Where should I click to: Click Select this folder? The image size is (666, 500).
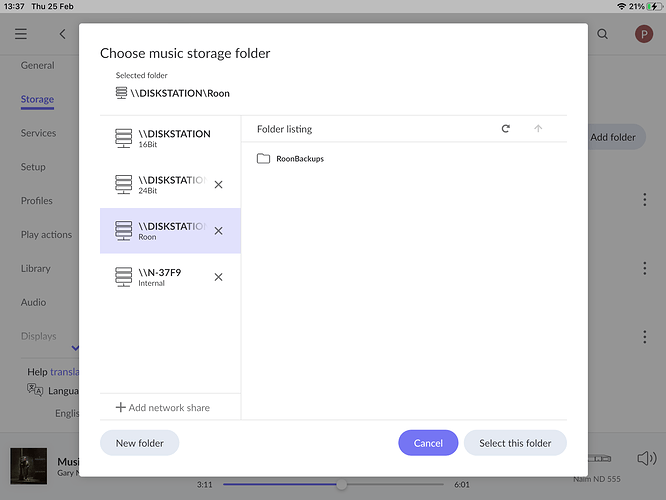[515, 443]
